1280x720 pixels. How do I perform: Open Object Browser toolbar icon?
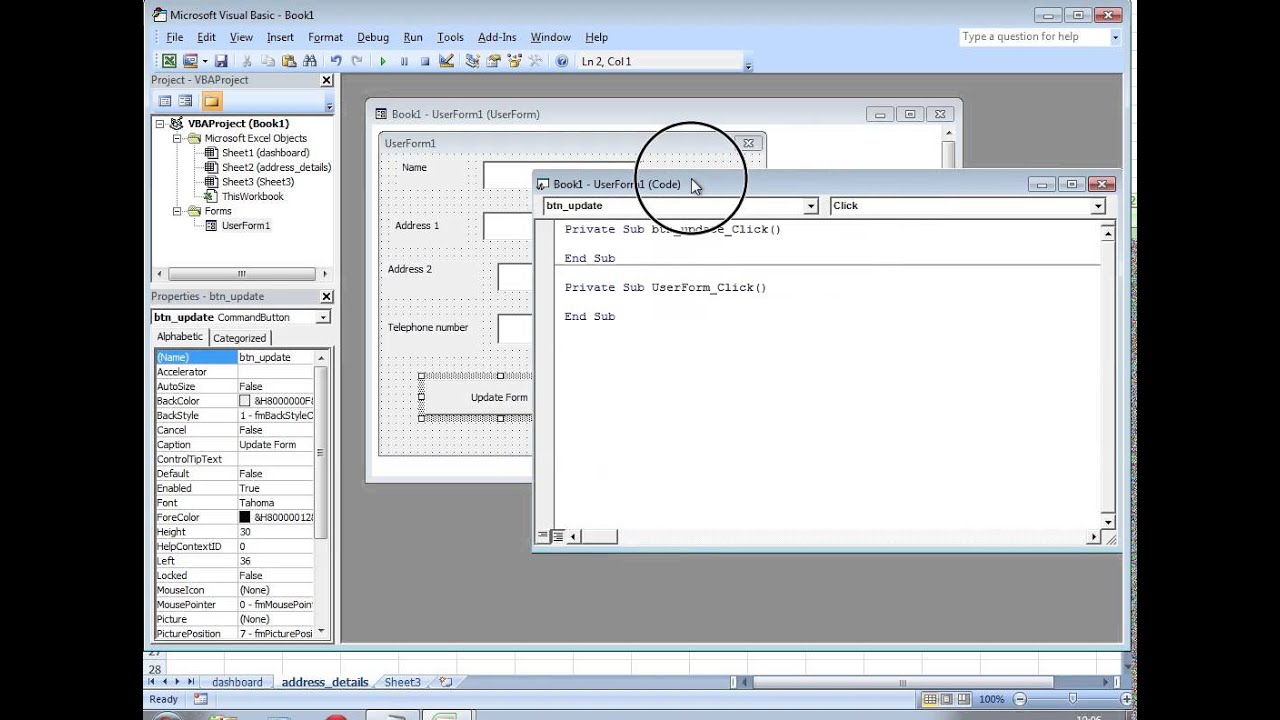click(514, 61)
